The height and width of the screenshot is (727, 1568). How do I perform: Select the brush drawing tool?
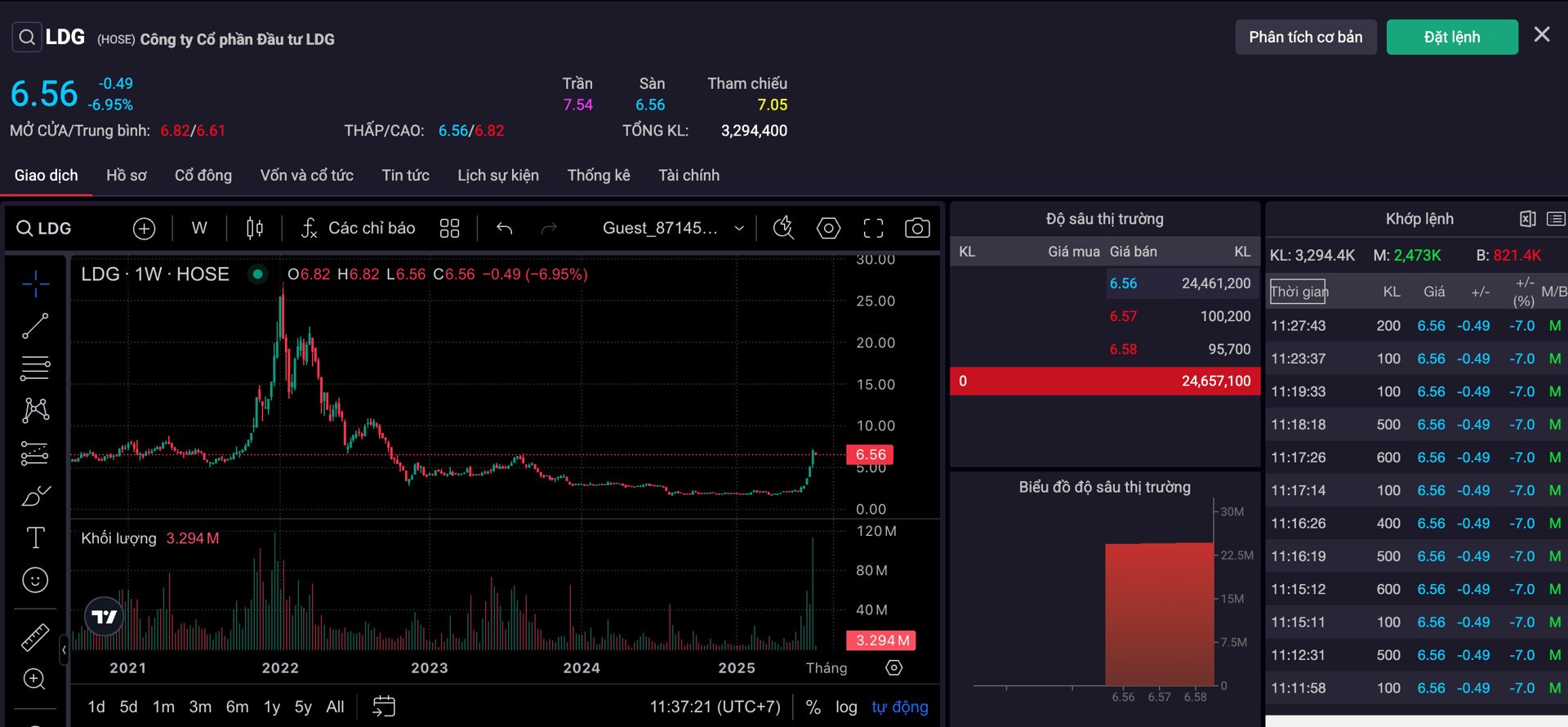35,495
